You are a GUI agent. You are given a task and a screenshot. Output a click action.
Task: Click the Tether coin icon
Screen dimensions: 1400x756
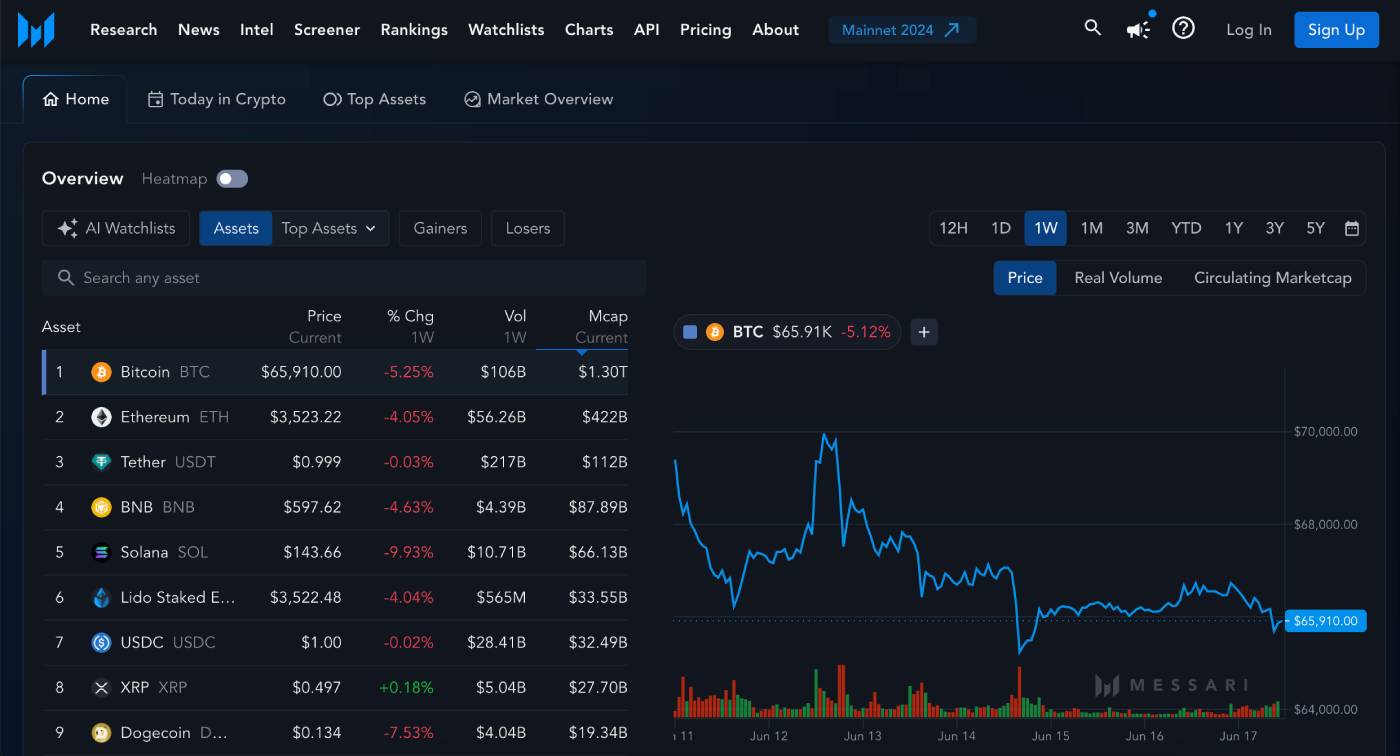coord(101,462)
